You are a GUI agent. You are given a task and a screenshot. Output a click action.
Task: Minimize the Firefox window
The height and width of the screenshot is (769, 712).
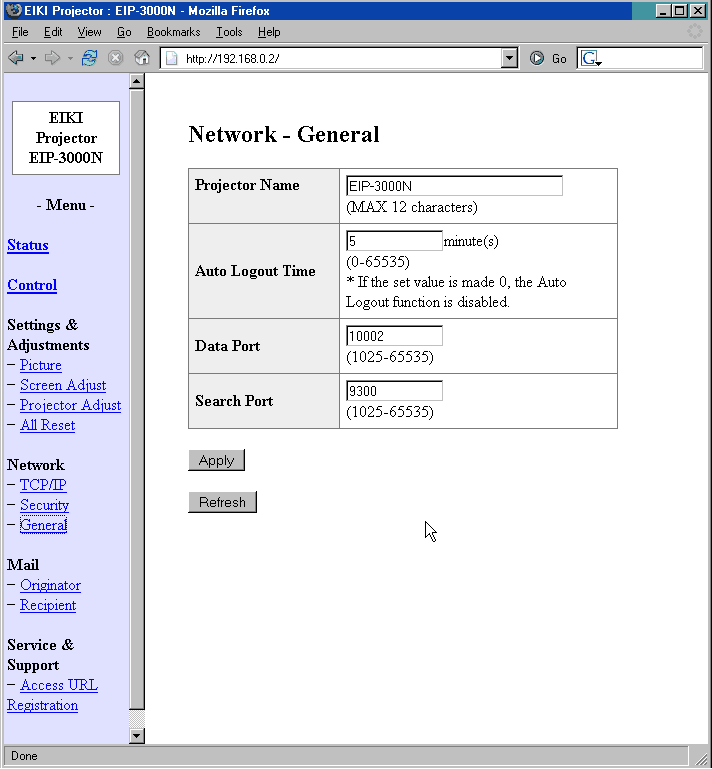(x=663, y=10)
